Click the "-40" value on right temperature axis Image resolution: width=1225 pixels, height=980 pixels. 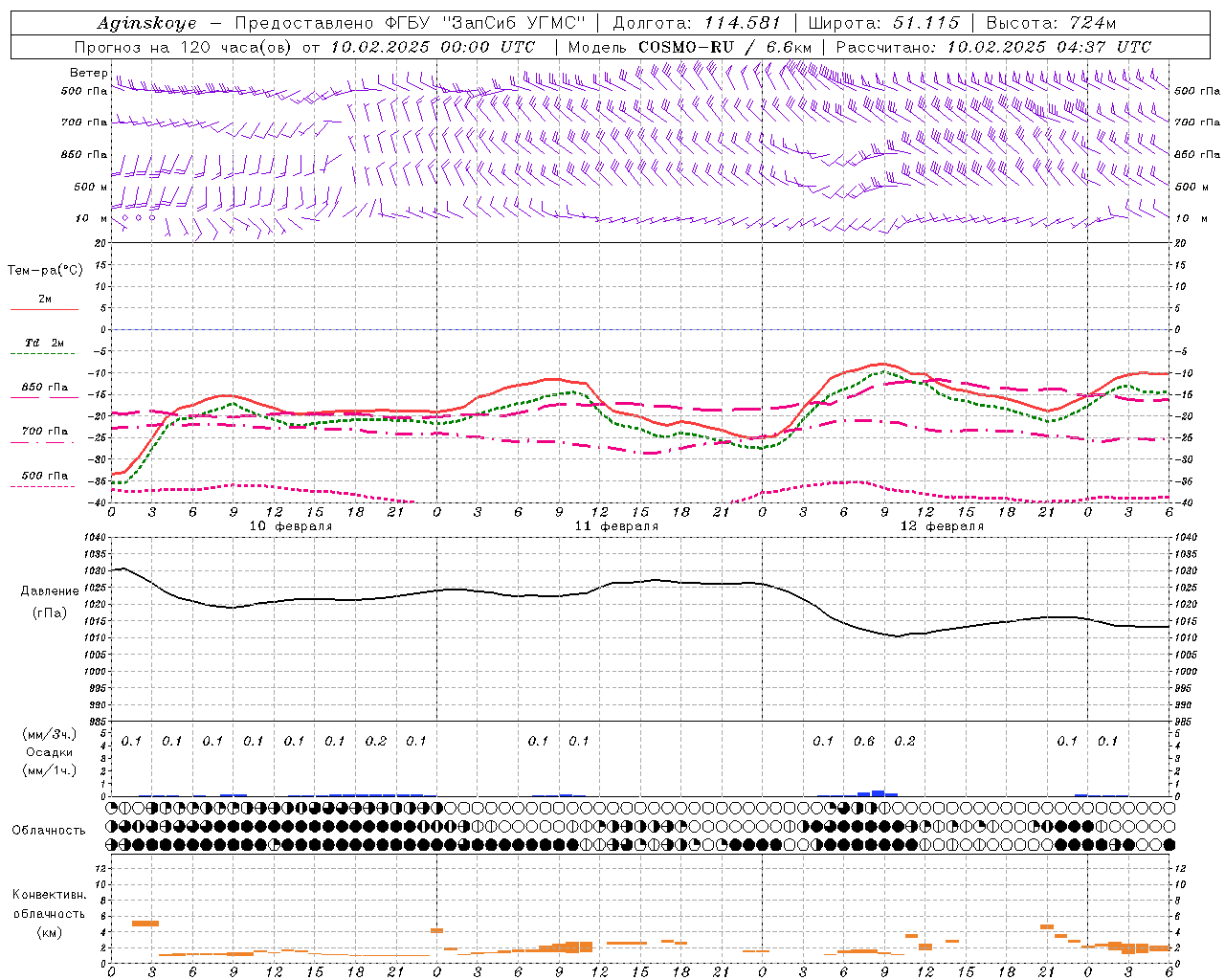[1183, 502]
